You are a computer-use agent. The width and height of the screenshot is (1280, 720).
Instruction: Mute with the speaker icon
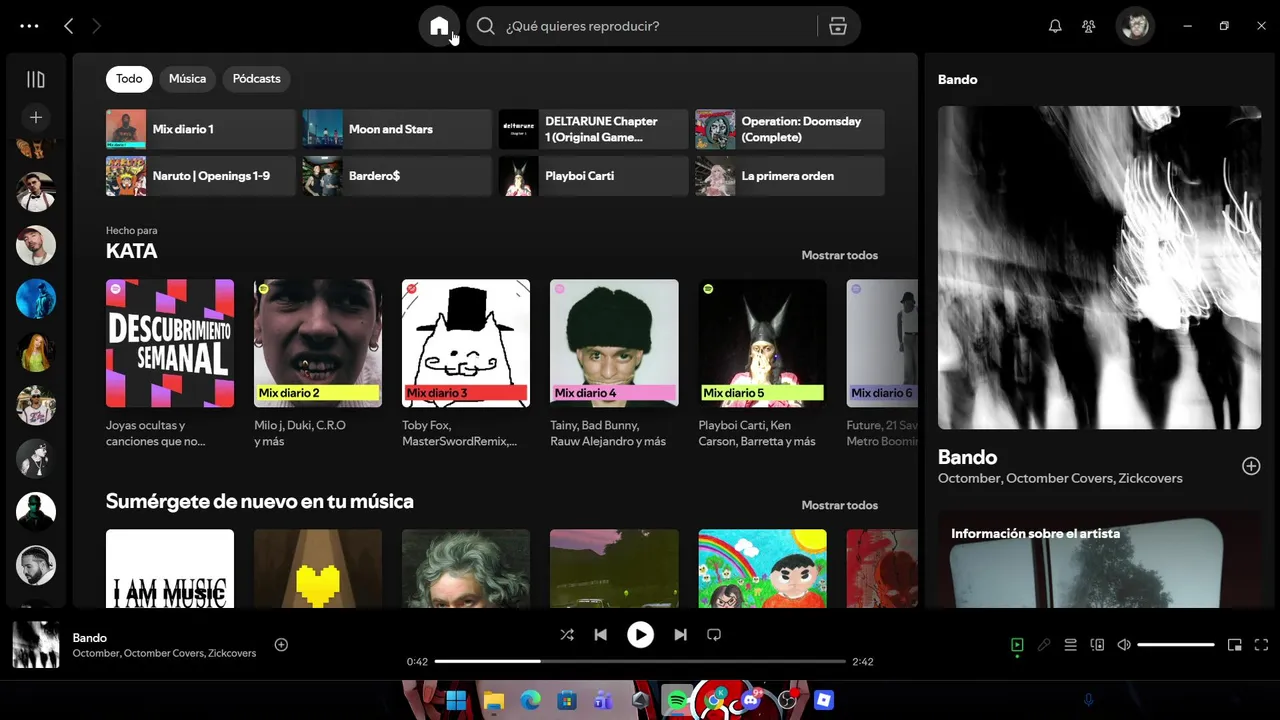(1124, 645)
